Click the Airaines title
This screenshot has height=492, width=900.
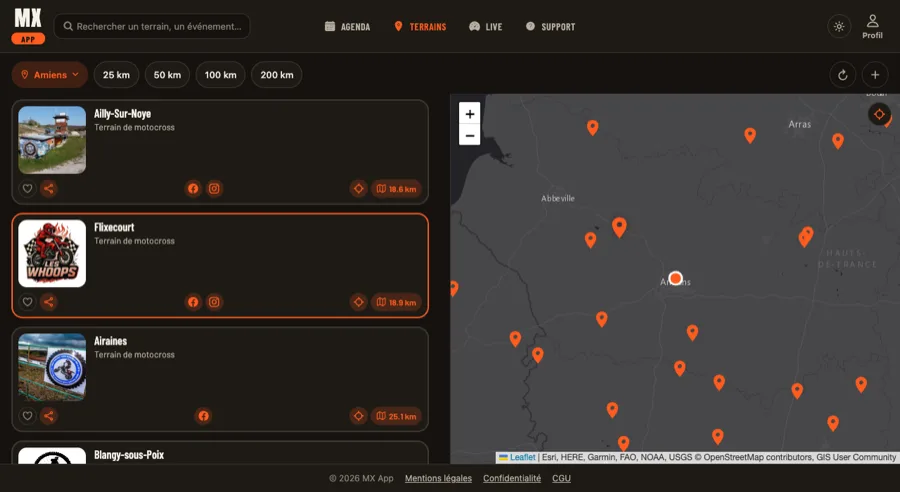point(110,341)
